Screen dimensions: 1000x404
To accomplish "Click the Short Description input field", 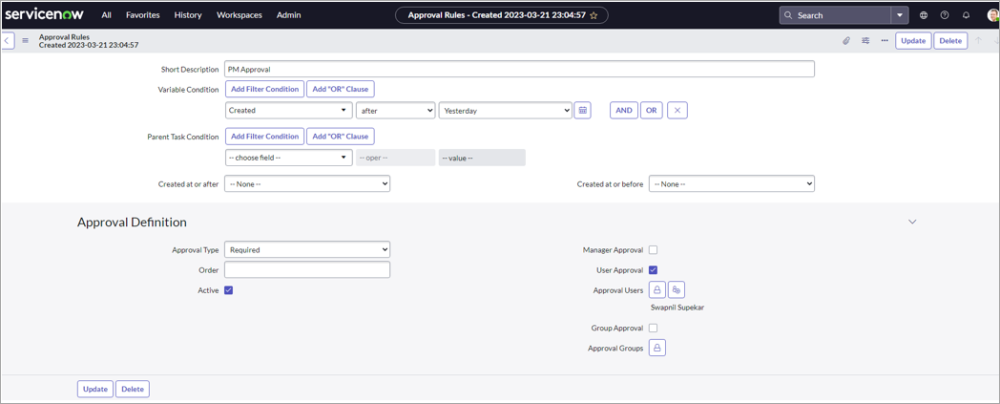I will 519,69.
